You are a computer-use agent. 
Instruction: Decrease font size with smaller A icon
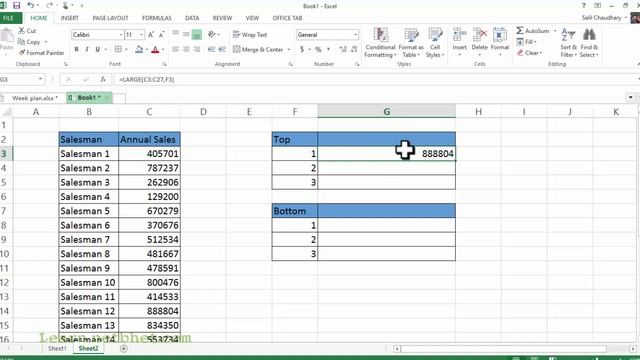162,35
